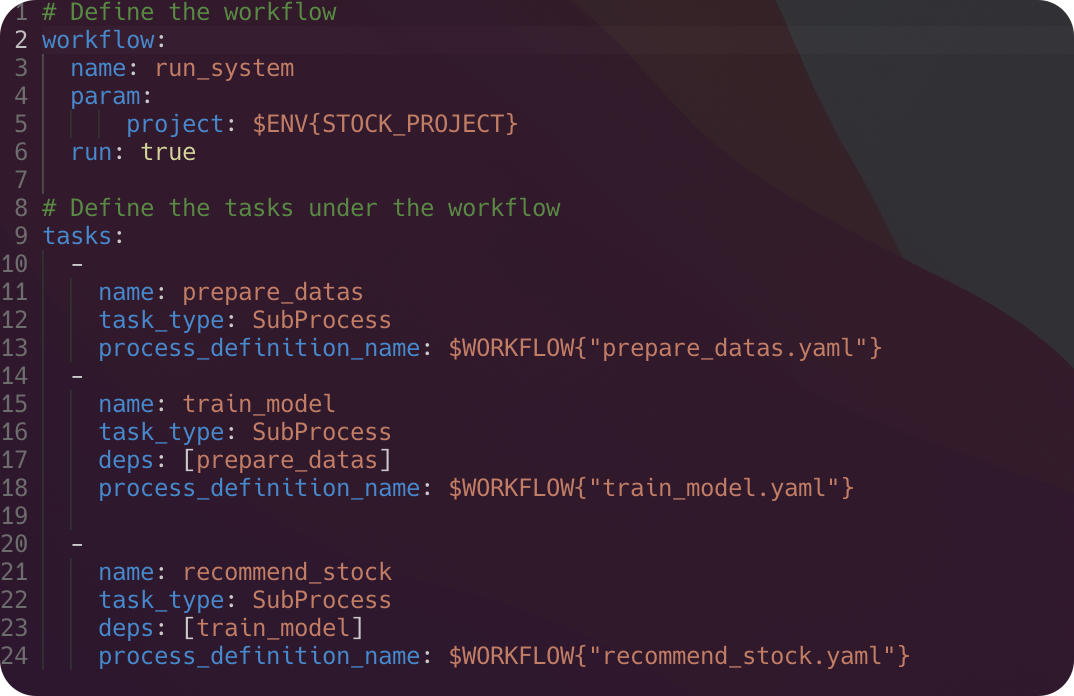This screenshot has height=696, width=1074.
Task: Click line number 10 in the gutter
Action: click(x=14, y=264)
